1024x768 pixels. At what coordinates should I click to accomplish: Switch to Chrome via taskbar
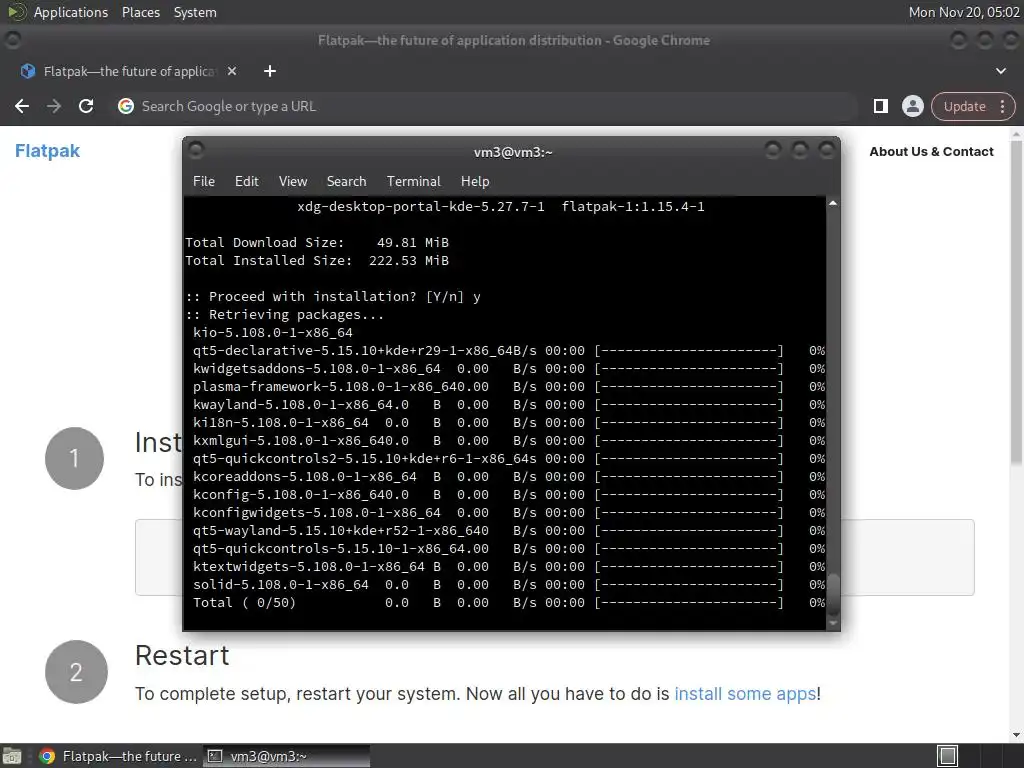pos(118,756)
